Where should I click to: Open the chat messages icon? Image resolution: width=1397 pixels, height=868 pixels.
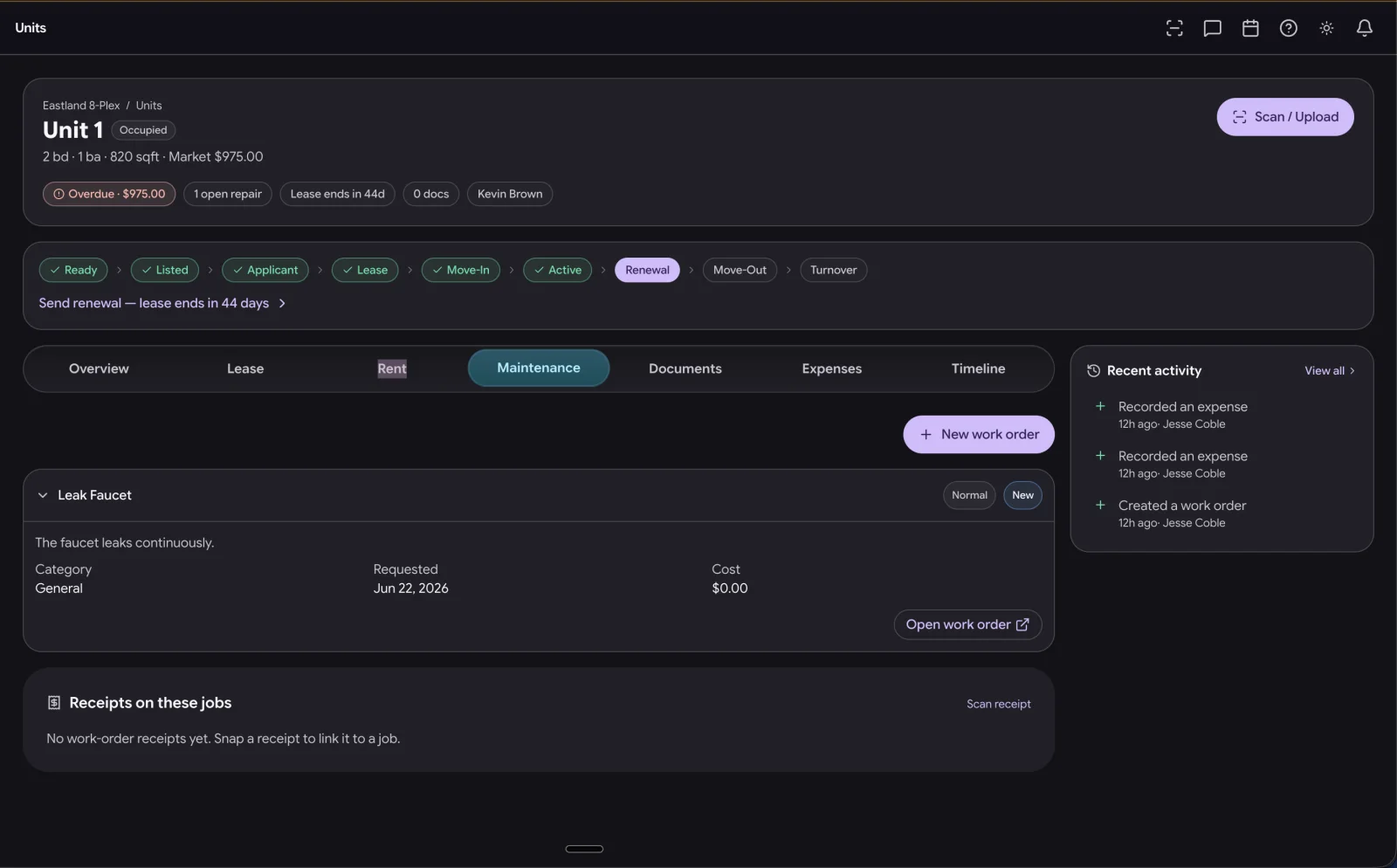tap(1212, 28)
